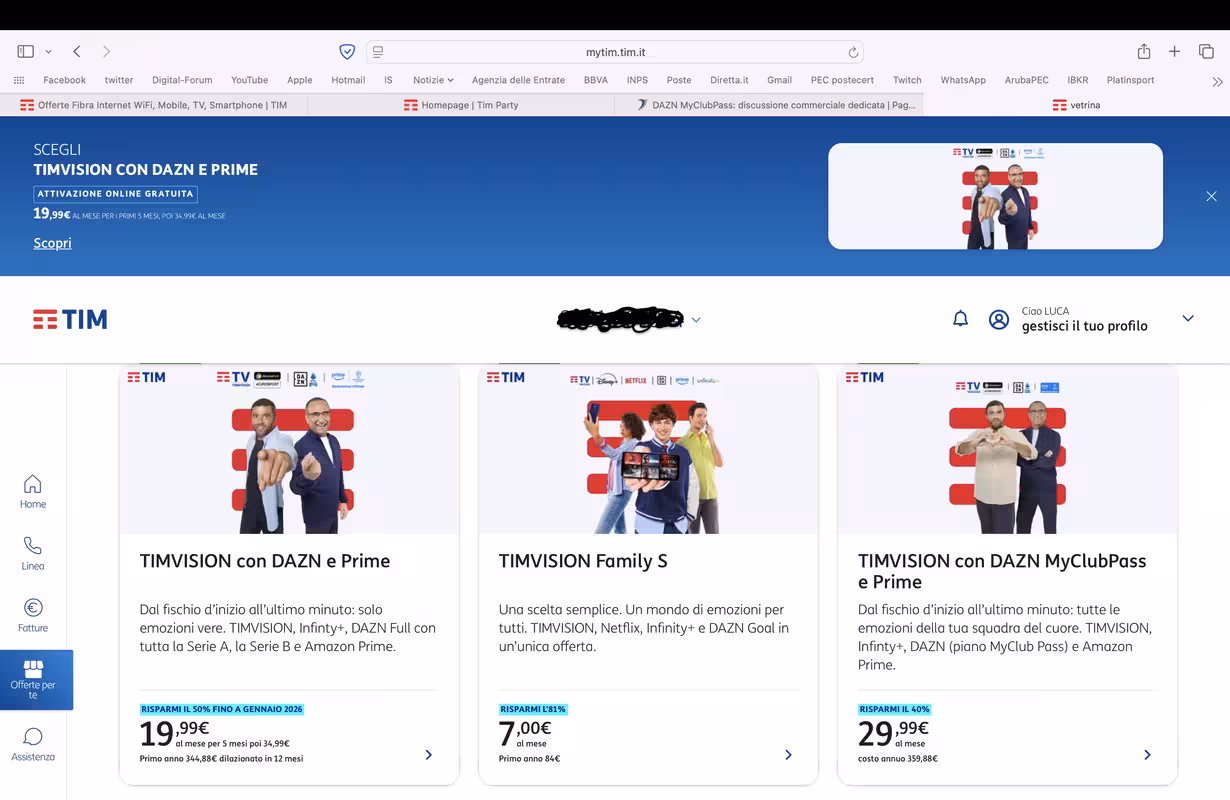
Task: Click the RISPARMI IL 40% label
Action: point(894,709)
